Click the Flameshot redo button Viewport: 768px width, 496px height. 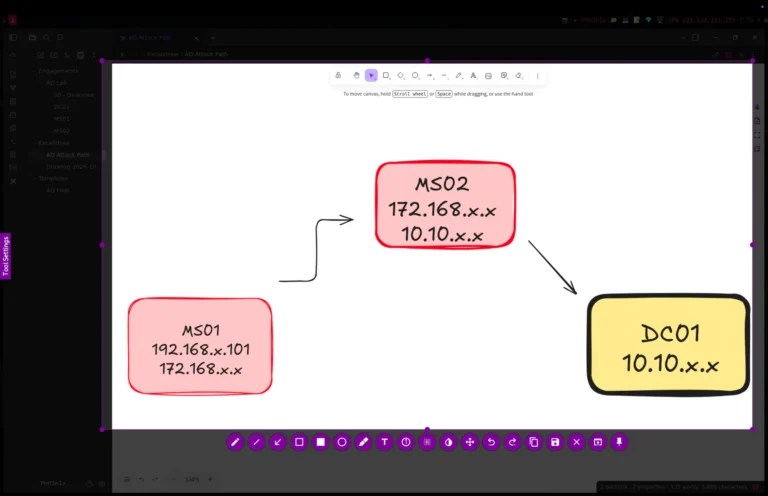tap(512, 442)
